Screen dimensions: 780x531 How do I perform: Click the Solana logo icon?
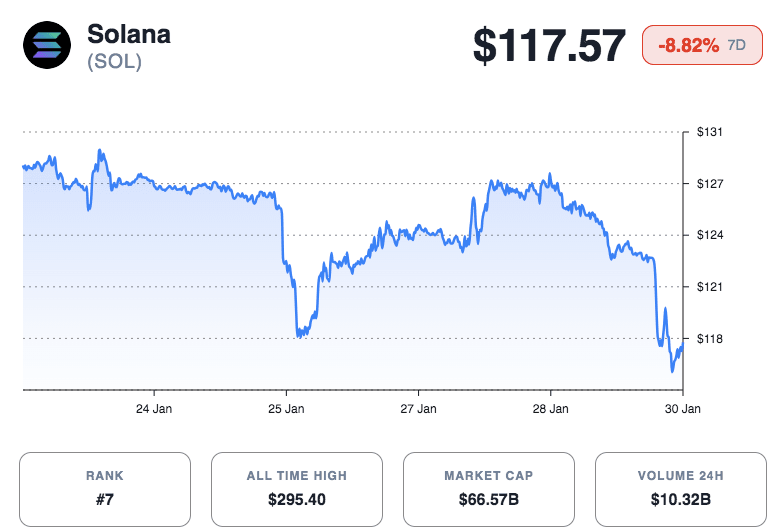point(47,46)
